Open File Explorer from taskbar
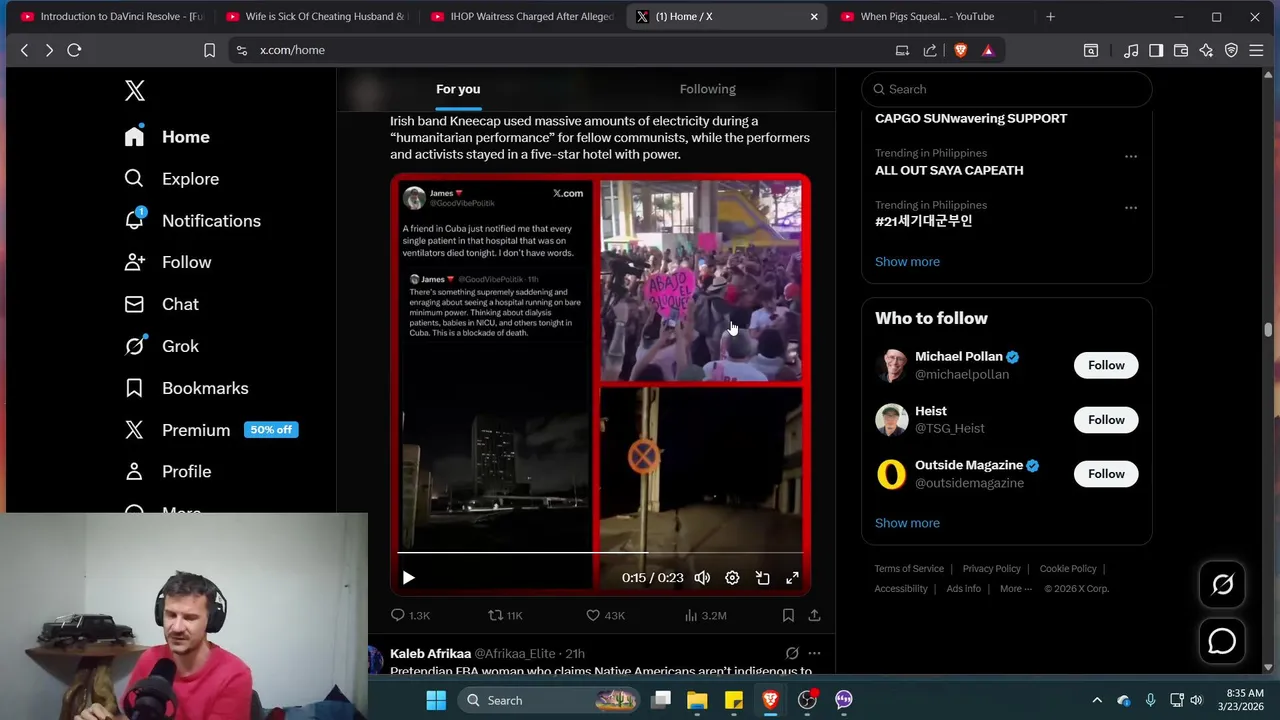Viewport: 1280px width, 720px height. click(x=697, y=700)
